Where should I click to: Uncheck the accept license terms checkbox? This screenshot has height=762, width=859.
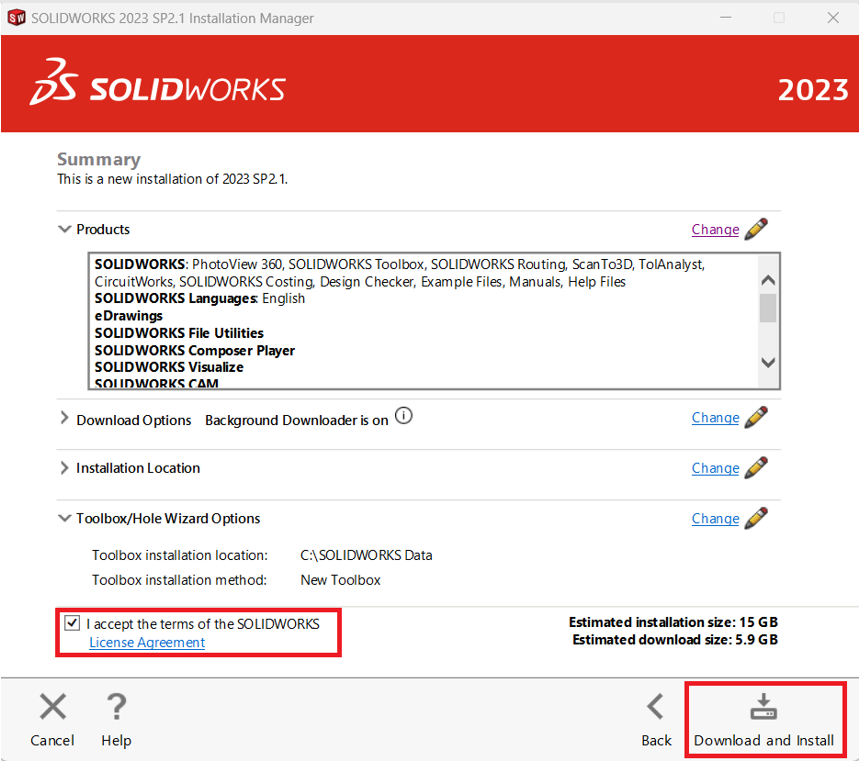click(72, 623)
